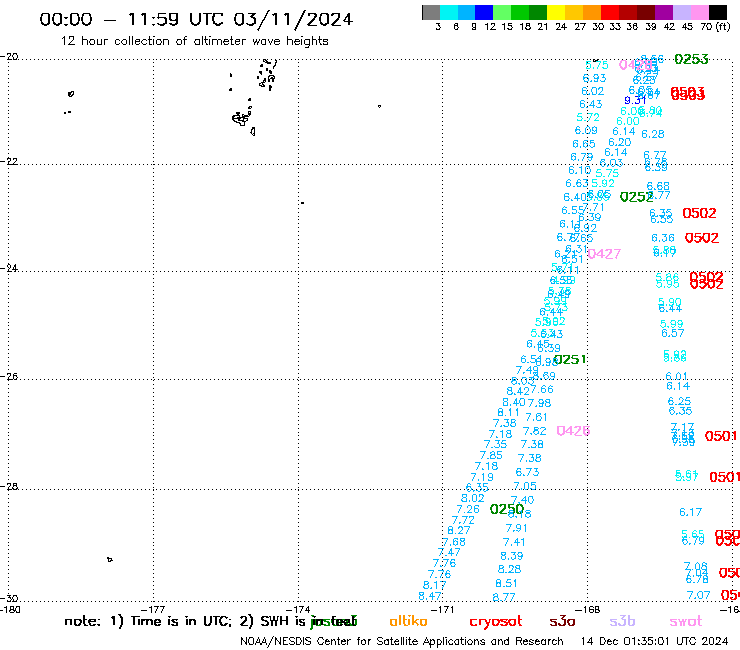The height and width of the screenshot is (650, 740).
Task: Click the isolated wave value "6.17"
Action: coord(690,512)
